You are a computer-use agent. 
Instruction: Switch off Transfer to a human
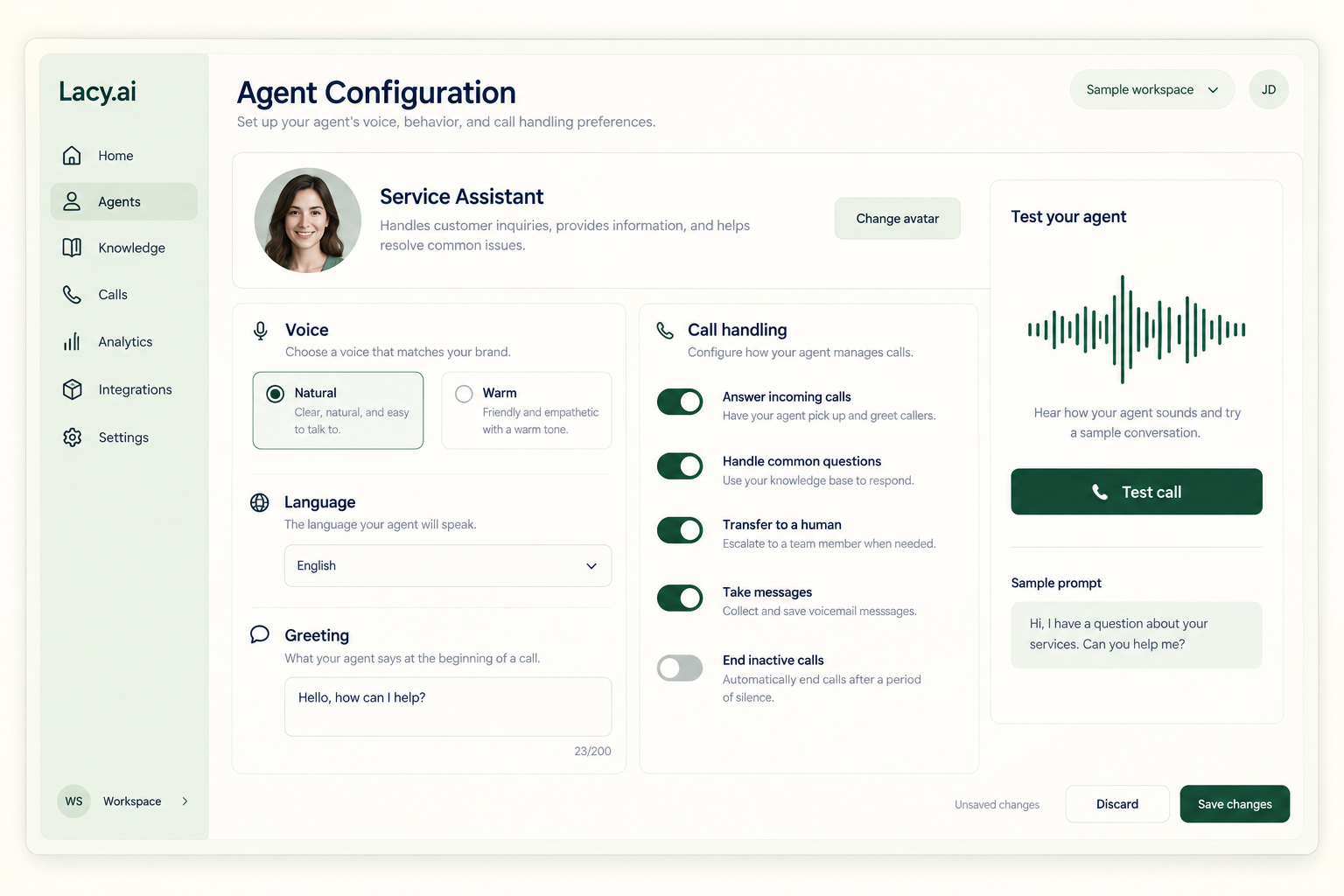(680, 530)
